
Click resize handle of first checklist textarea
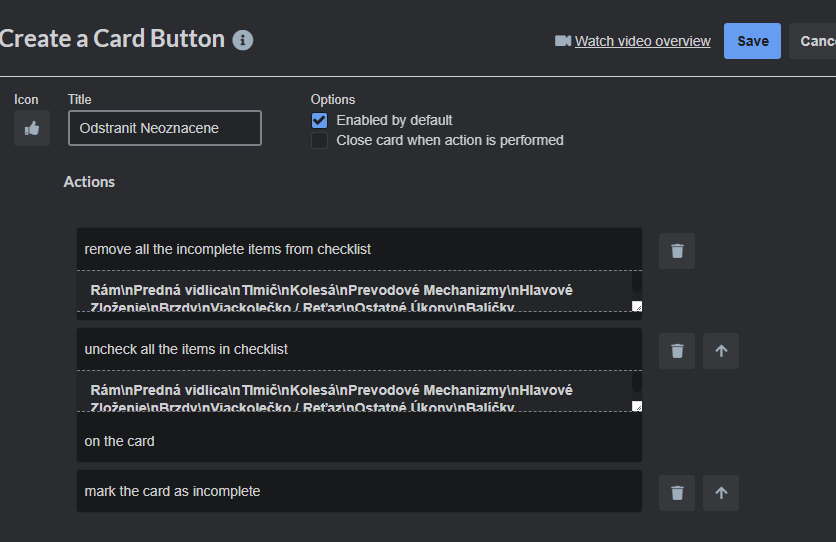click(x=637, y=306)
